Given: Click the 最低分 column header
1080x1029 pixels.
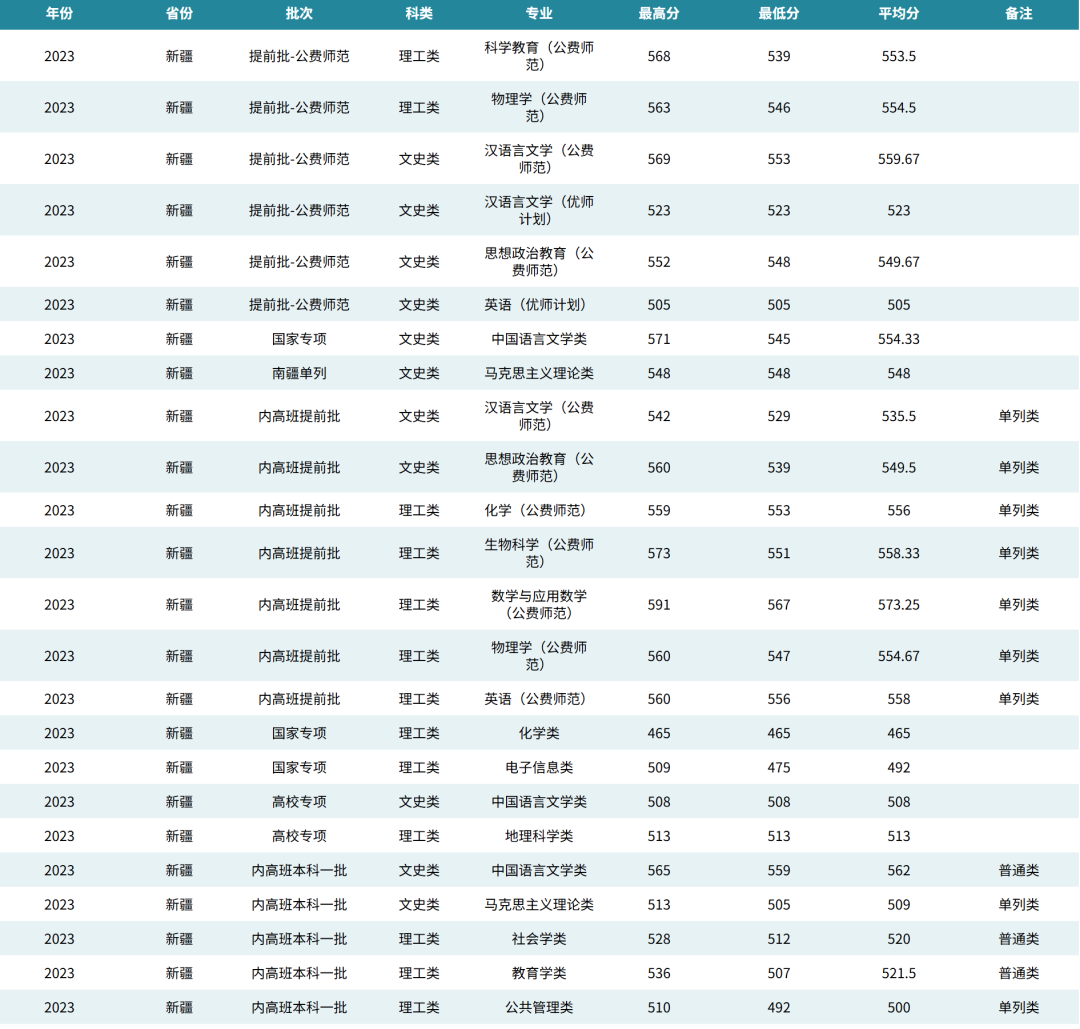Looking at the screenshot, I should pyautogui.click(x=778, y=13).
